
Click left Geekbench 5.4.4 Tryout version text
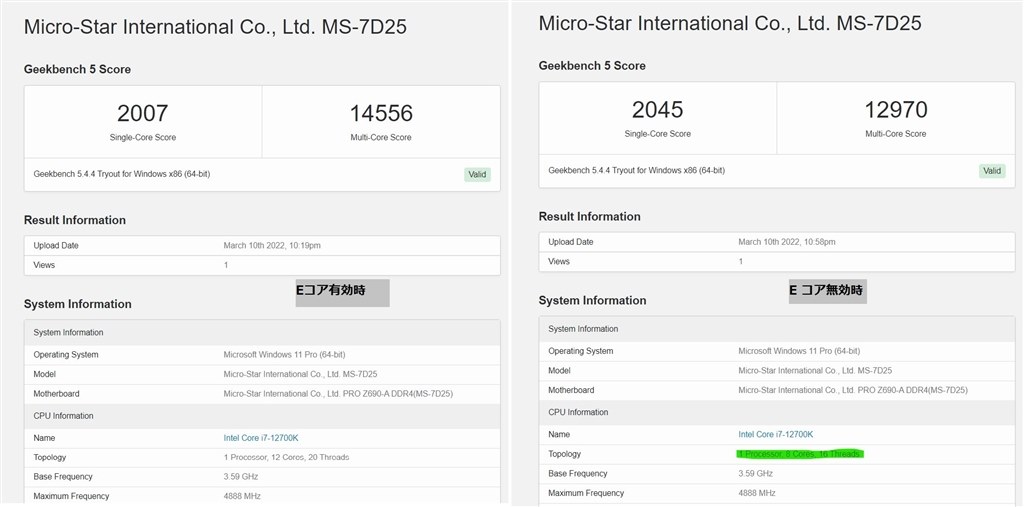[x=121, y=174]
